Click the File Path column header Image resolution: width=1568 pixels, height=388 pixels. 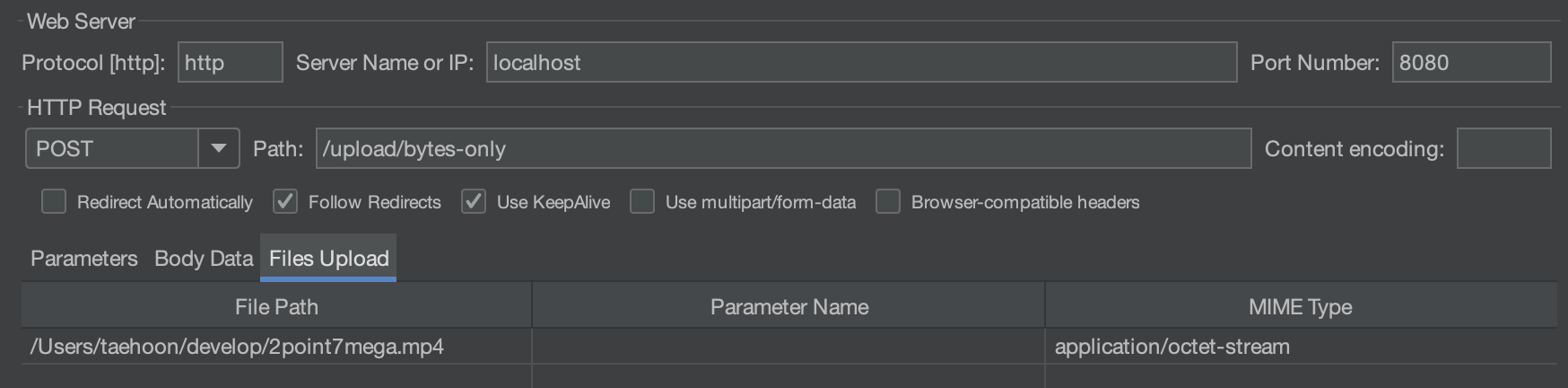click(x=276, y=306)
